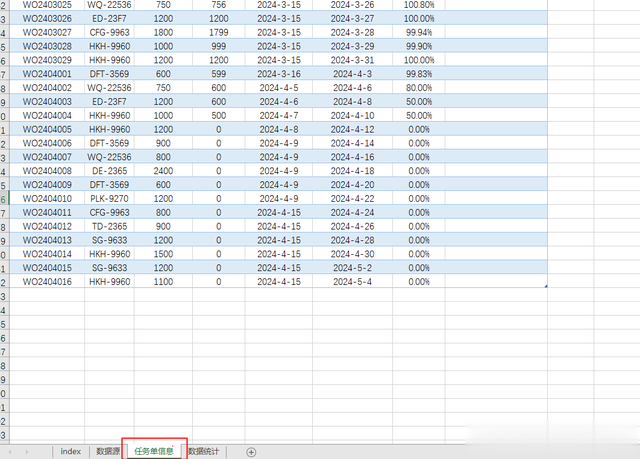
Task: Select date 2024-3-16 cell
Action: [x=279, y=74]
